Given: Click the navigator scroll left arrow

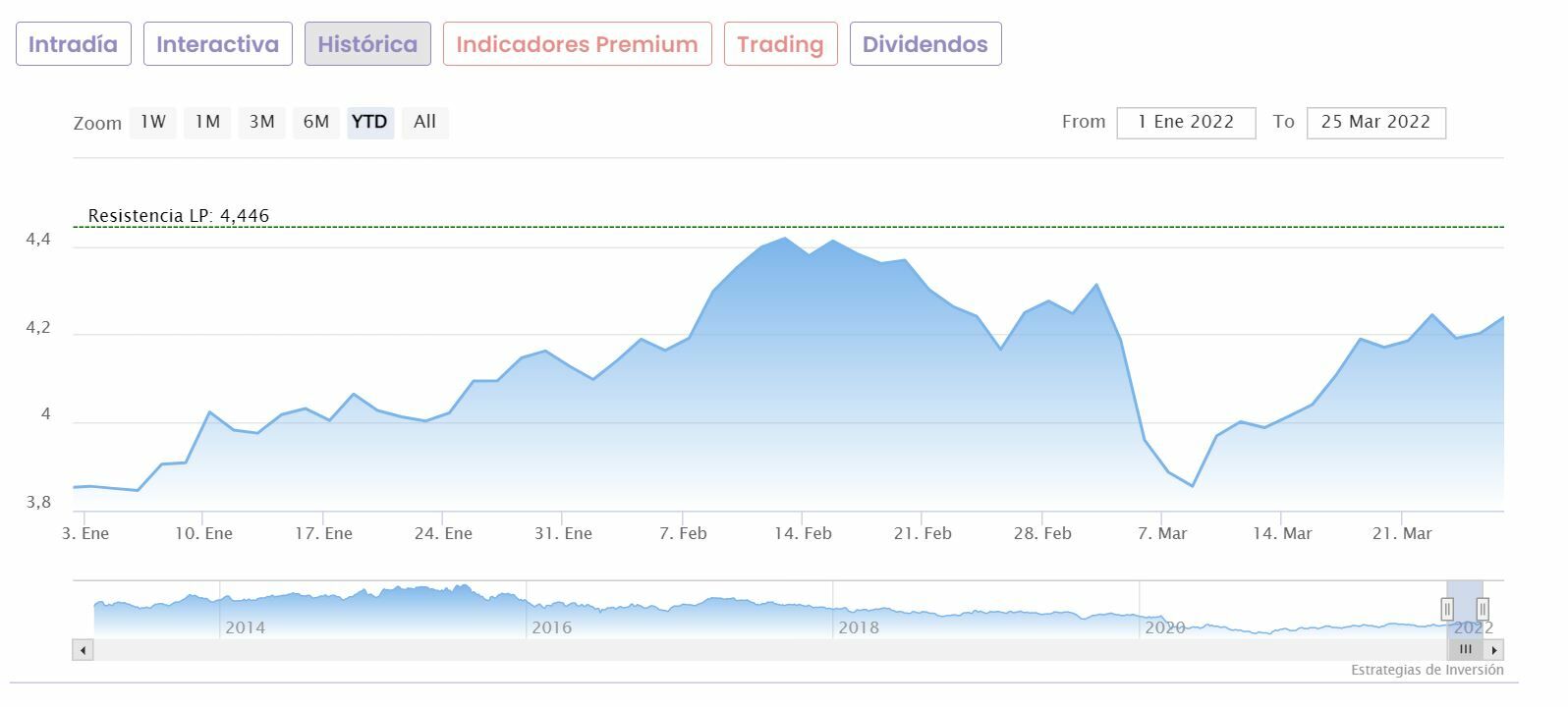Looking at the screenshot, I should [x=84, y=650].
